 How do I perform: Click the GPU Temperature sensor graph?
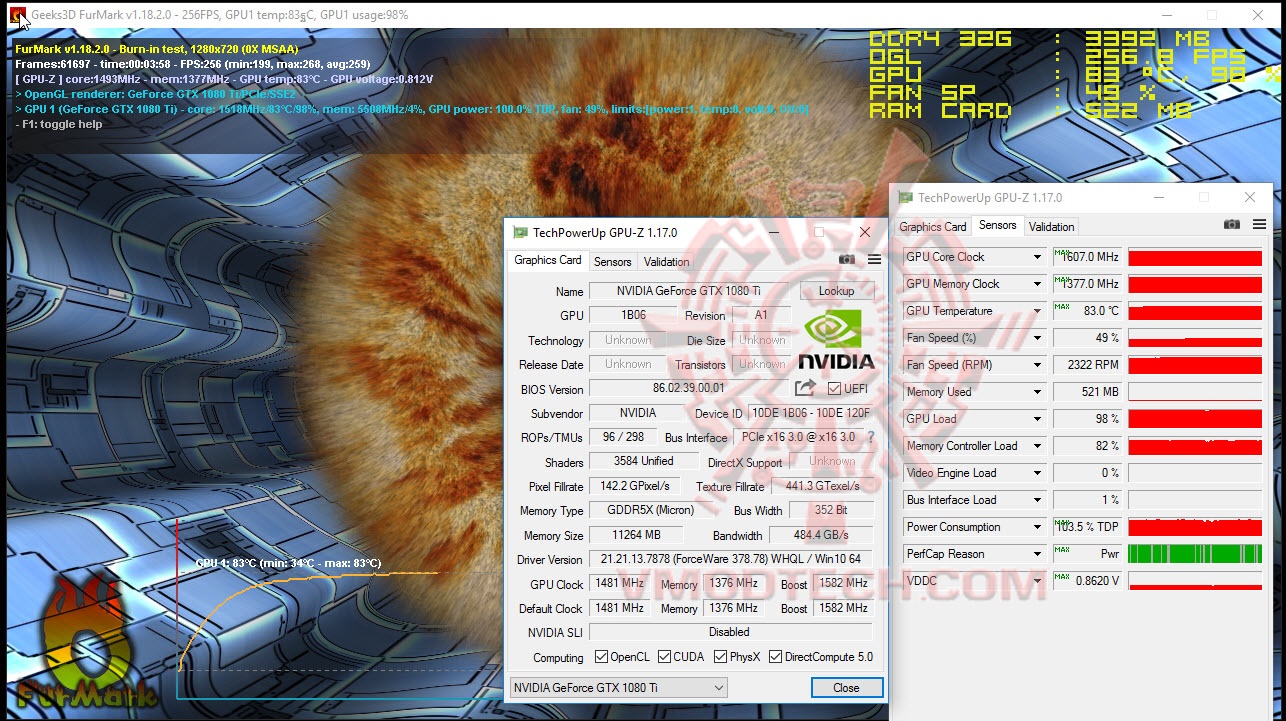[1195, 311]
